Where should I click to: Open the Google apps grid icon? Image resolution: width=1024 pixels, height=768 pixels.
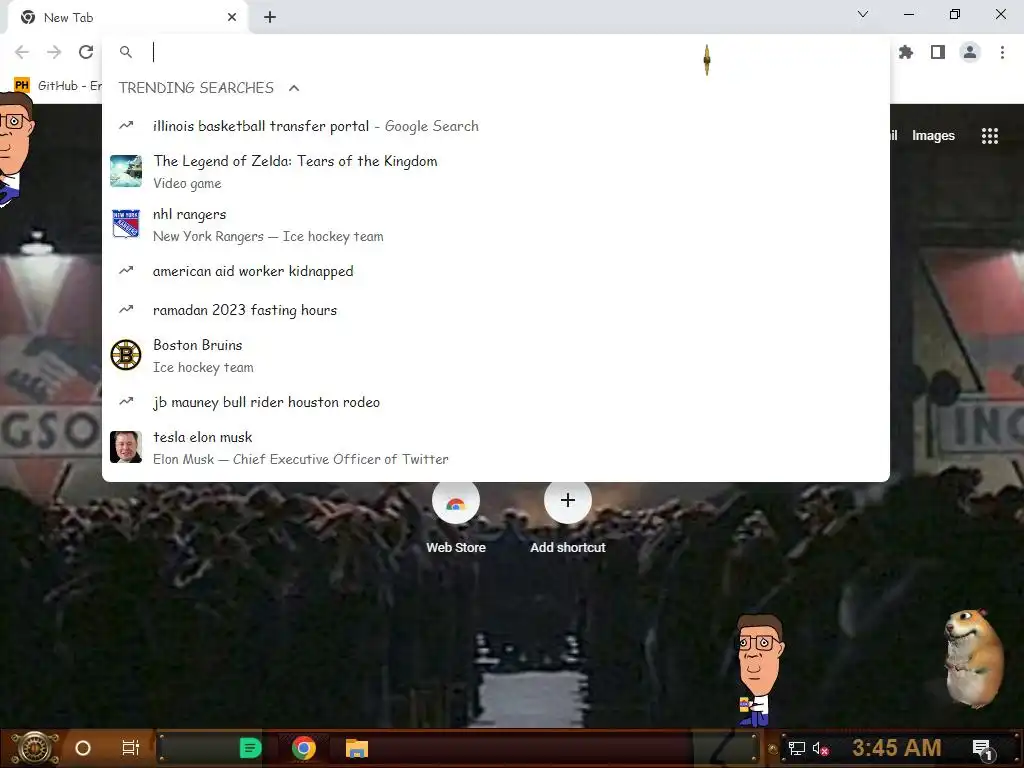(990, 136)
